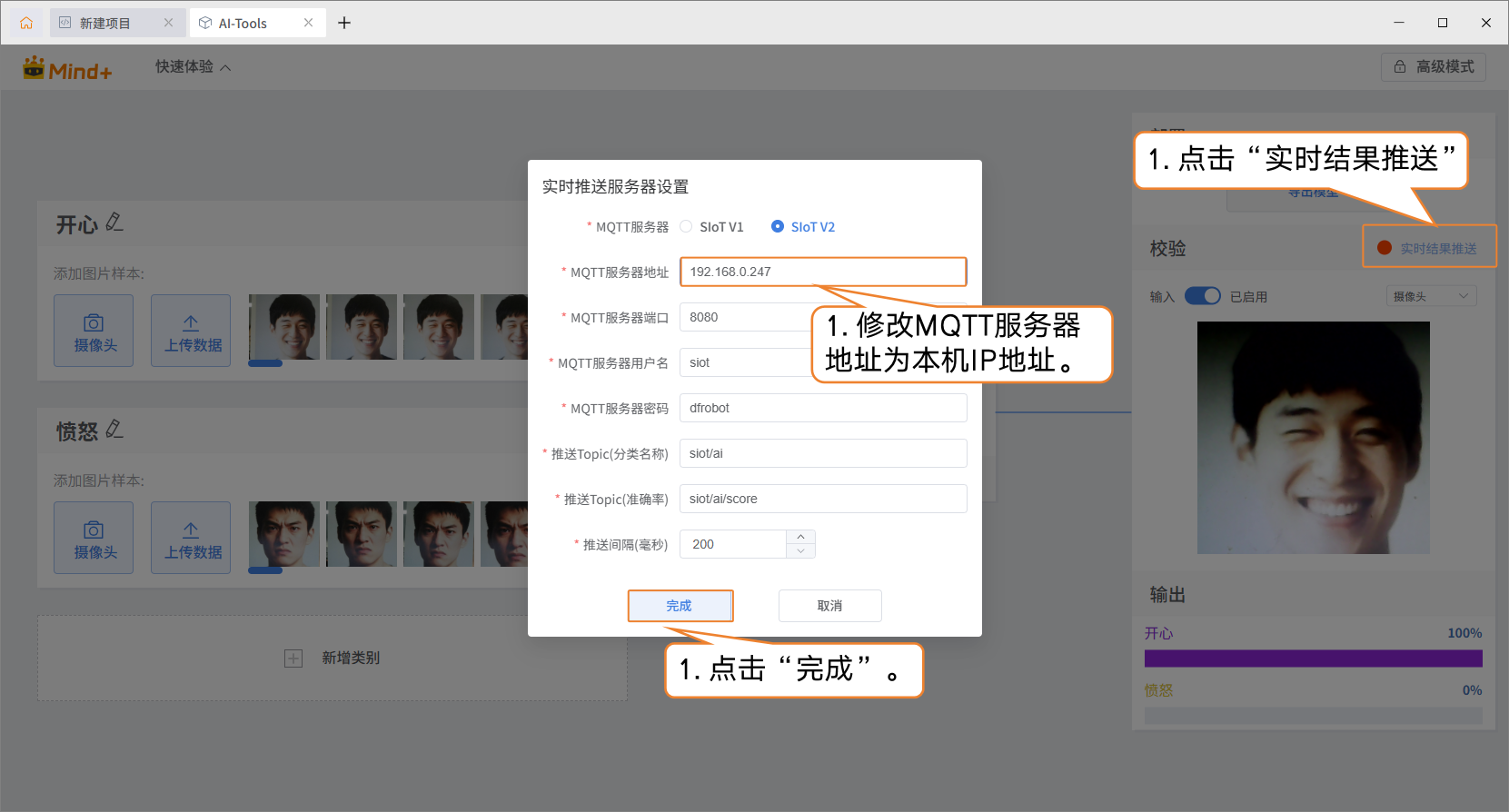Click the pencil icon beside 愤怒

[114, 430]
